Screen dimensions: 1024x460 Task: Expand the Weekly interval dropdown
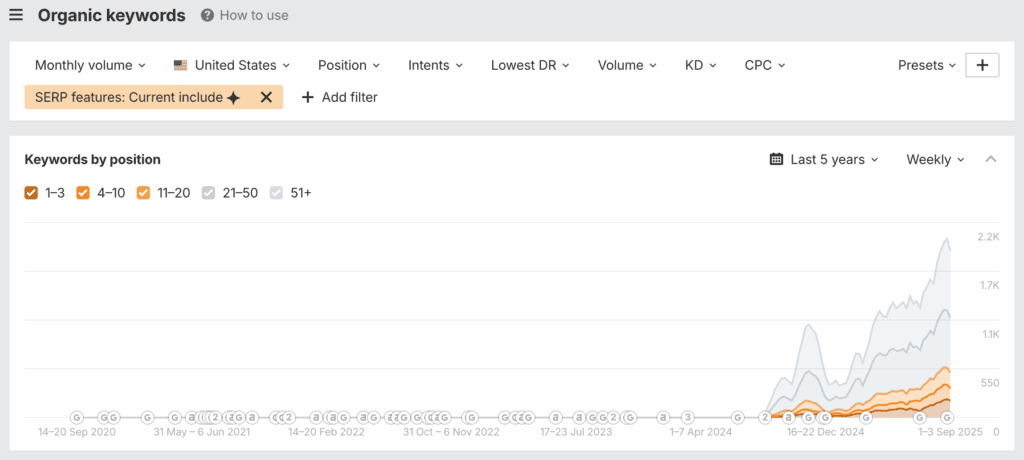tap(935, 160)
